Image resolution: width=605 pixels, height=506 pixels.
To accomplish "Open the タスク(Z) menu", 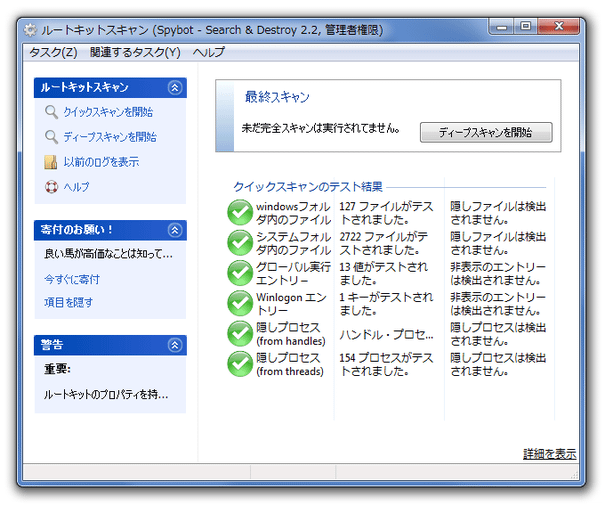I will [53, 52].
